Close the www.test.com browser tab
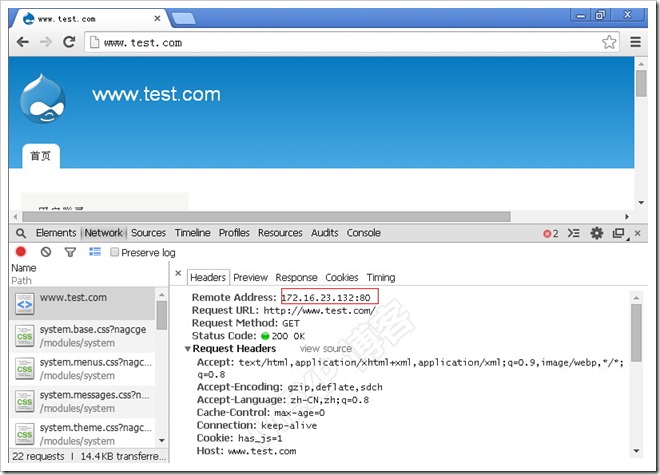Screen dimensions: 660x475 157,19
